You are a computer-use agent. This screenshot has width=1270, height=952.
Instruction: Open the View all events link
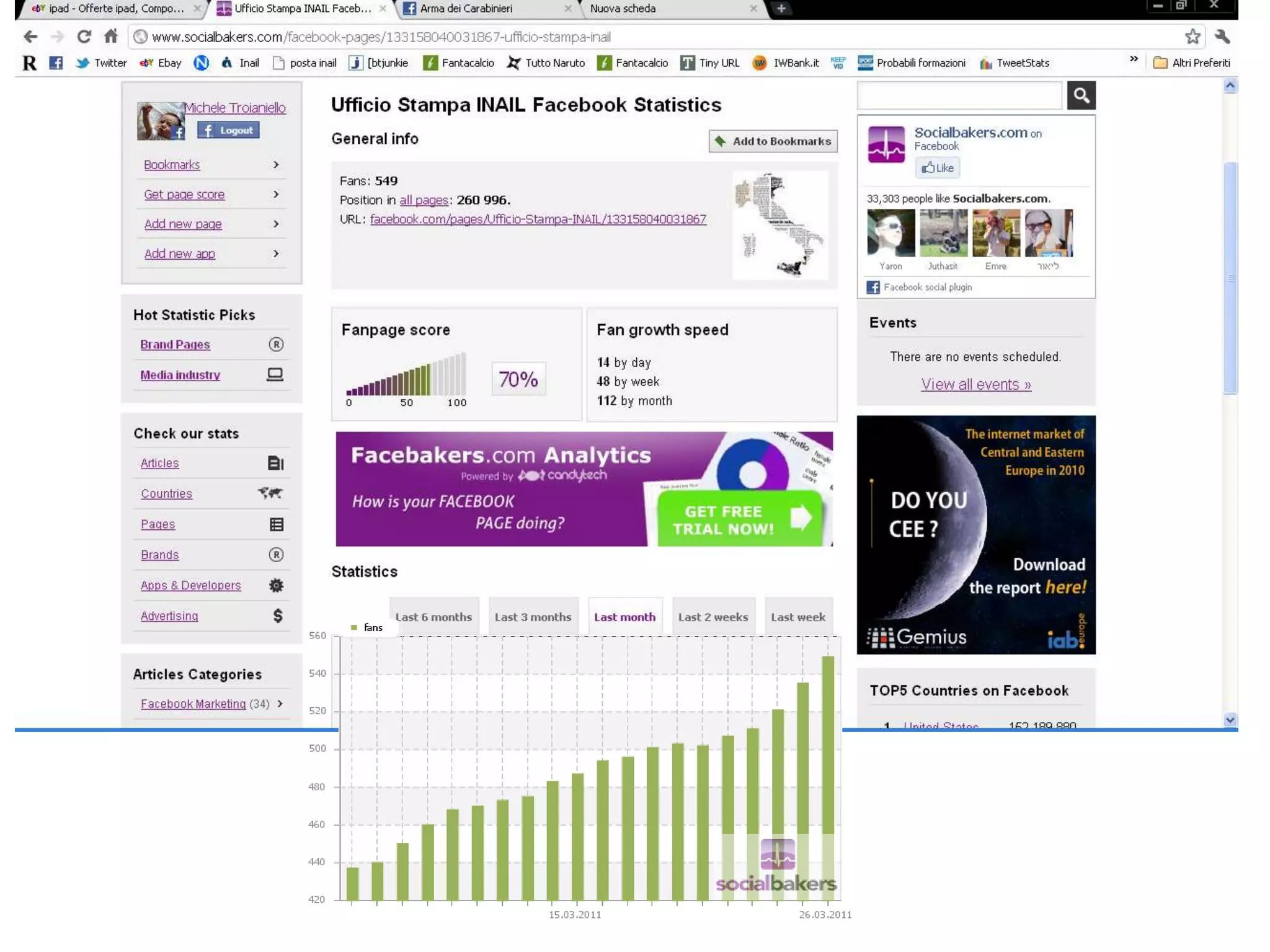975,384
